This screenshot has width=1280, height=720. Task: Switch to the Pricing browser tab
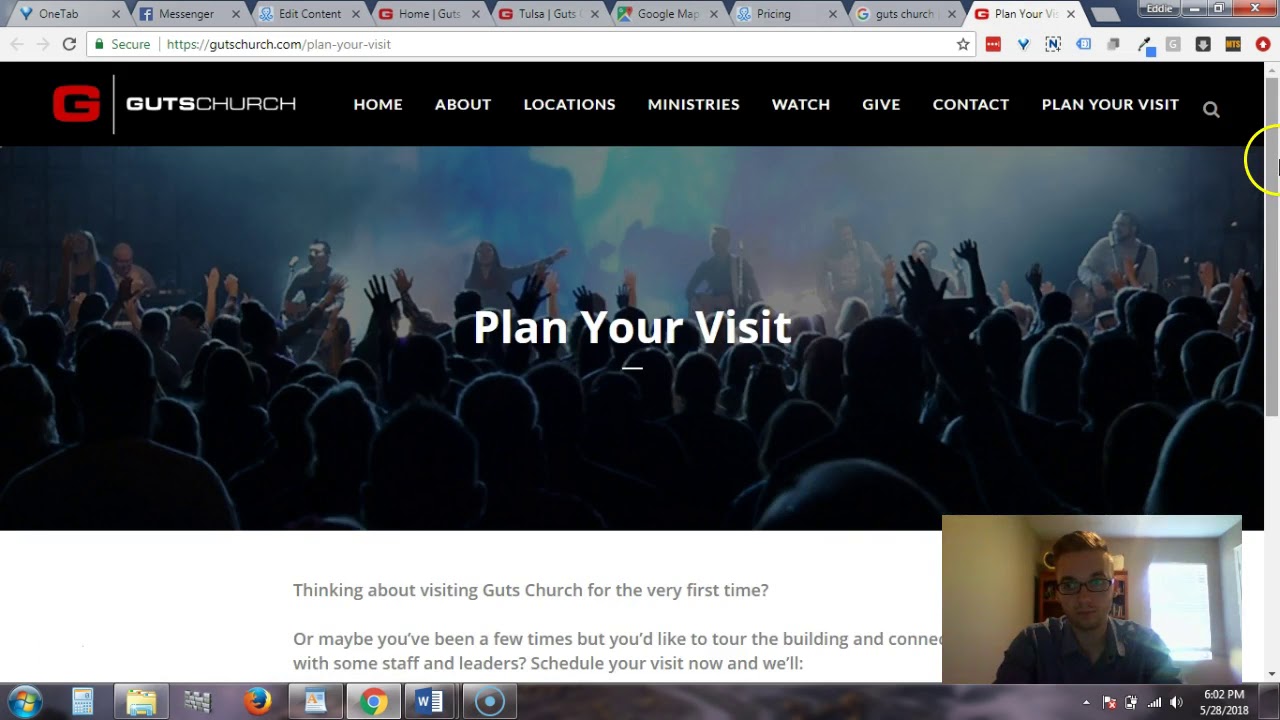(x=787, y=14)
